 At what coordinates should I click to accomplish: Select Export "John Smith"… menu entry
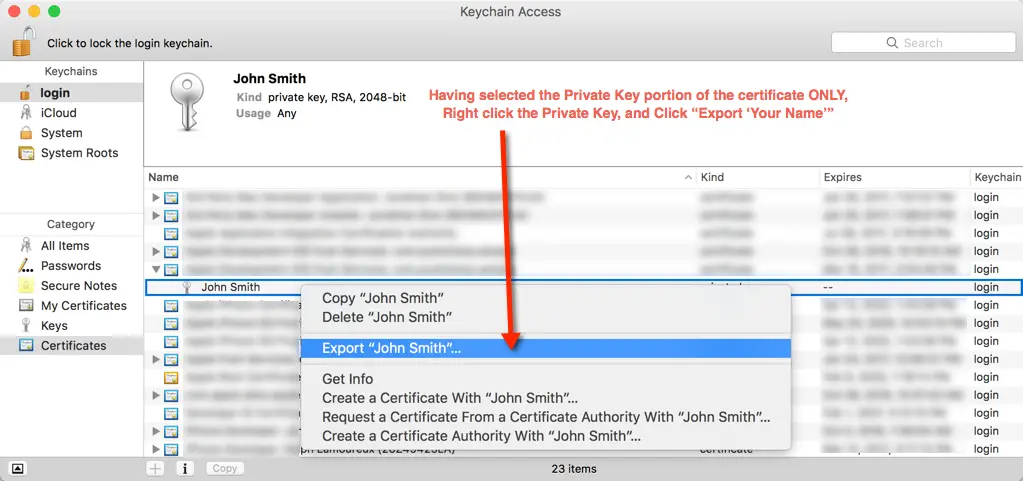545,349
